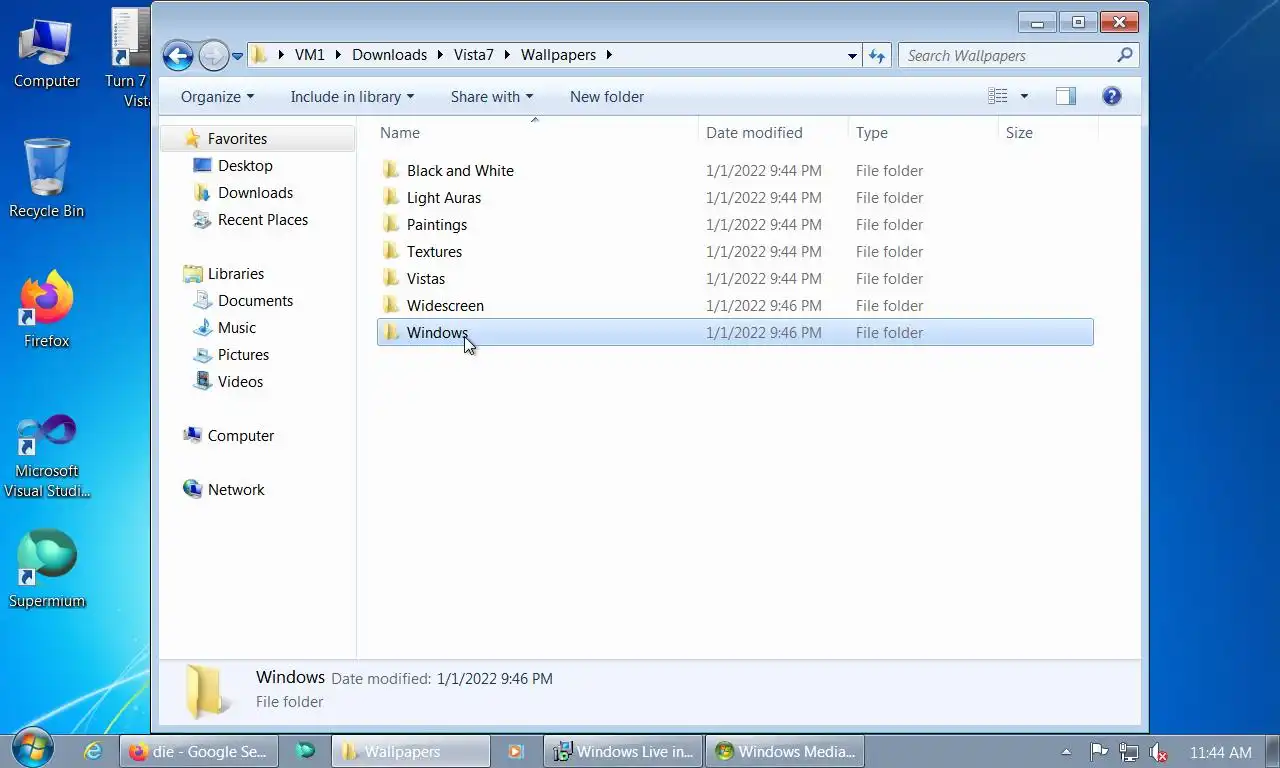Open Desktop under Favorites
Screen dimensions: 1280x768
coord(245,166)
